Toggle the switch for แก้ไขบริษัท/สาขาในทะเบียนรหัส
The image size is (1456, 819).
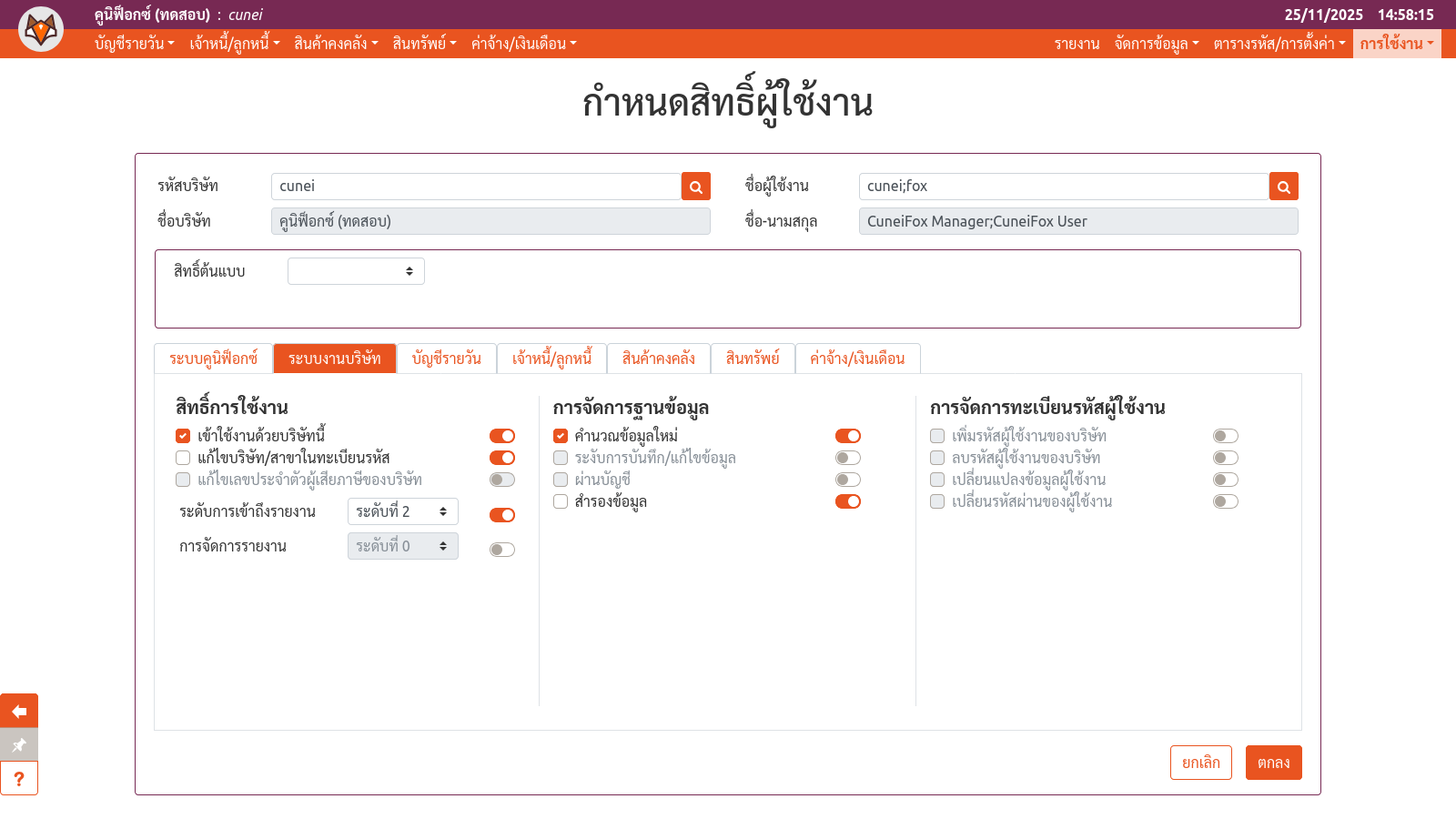(x=501, y=458)
